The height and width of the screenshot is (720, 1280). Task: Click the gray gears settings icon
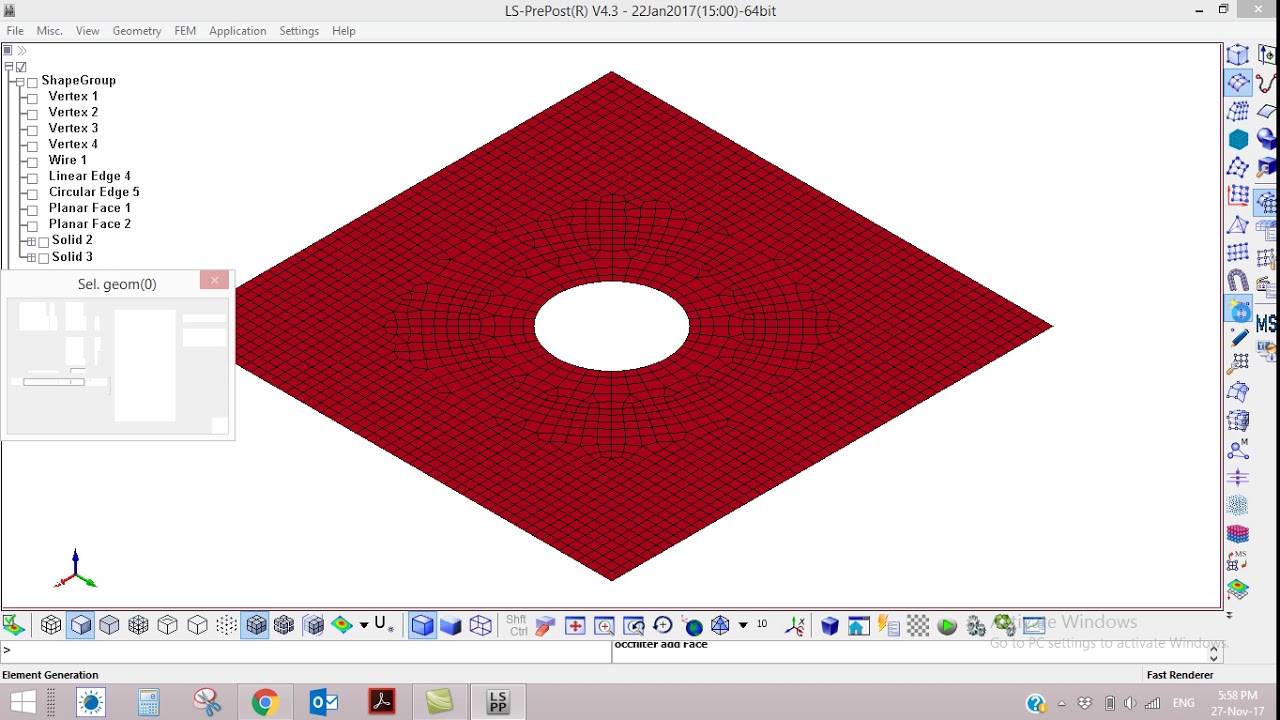[976, 626]
